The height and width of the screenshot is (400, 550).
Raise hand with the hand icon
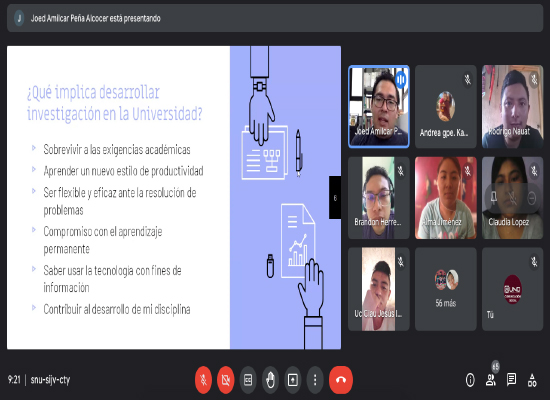click(270, 380)
